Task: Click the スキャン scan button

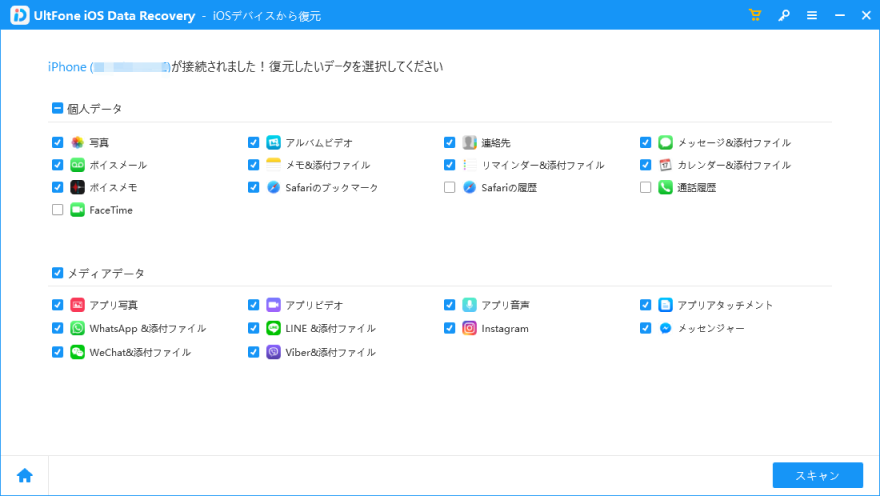Action: coord(818,475)
